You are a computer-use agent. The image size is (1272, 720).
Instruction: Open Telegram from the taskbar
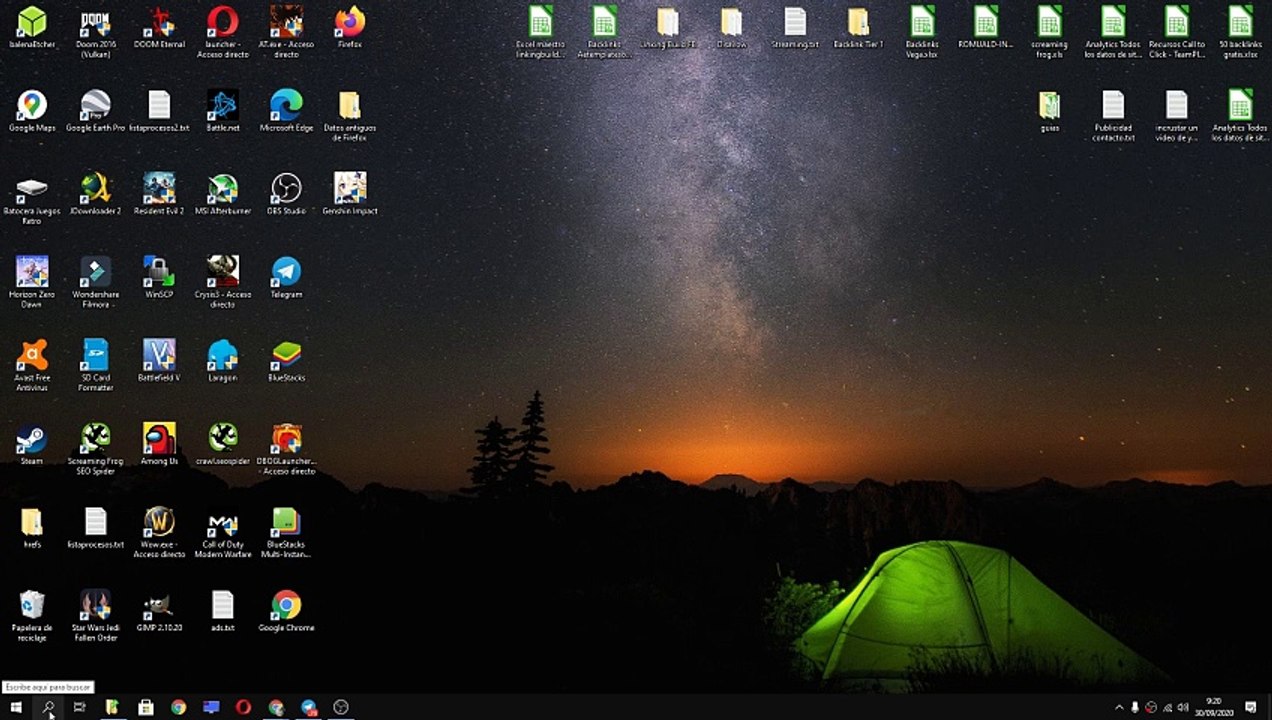tap(308, 707)
